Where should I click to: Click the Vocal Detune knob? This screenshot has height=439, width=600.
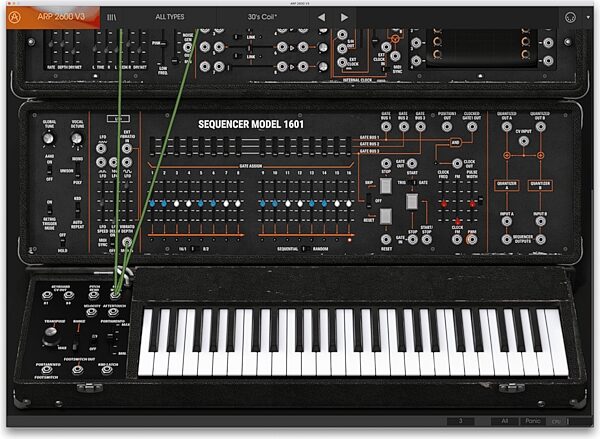[x=77, y=138]
